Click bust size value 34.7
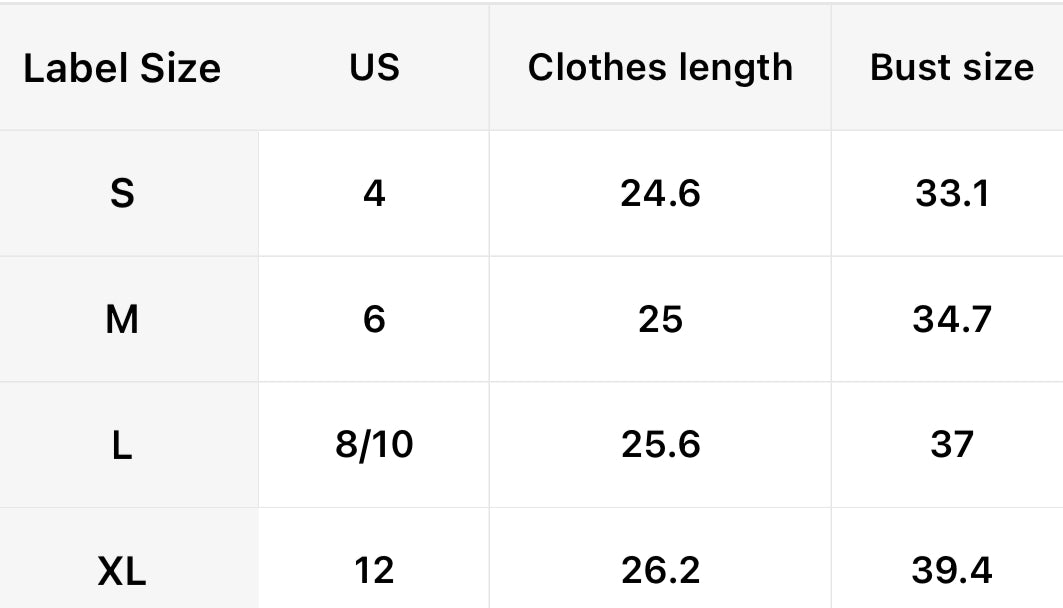 952,319
